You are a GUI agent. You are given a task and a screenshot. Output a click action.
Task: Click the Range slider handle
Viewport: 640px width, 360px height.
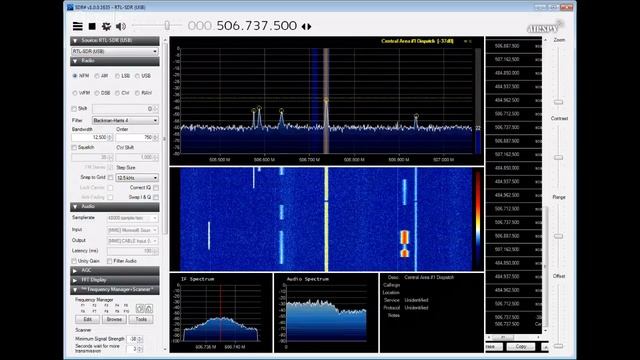coord(558,236)
